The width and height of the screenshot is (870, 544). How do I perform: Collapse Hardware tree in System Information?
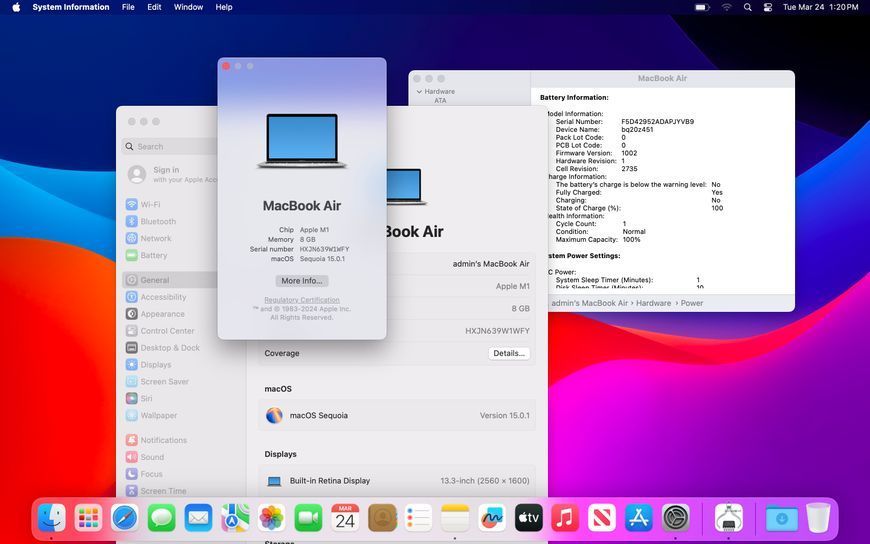coord(419,92)
